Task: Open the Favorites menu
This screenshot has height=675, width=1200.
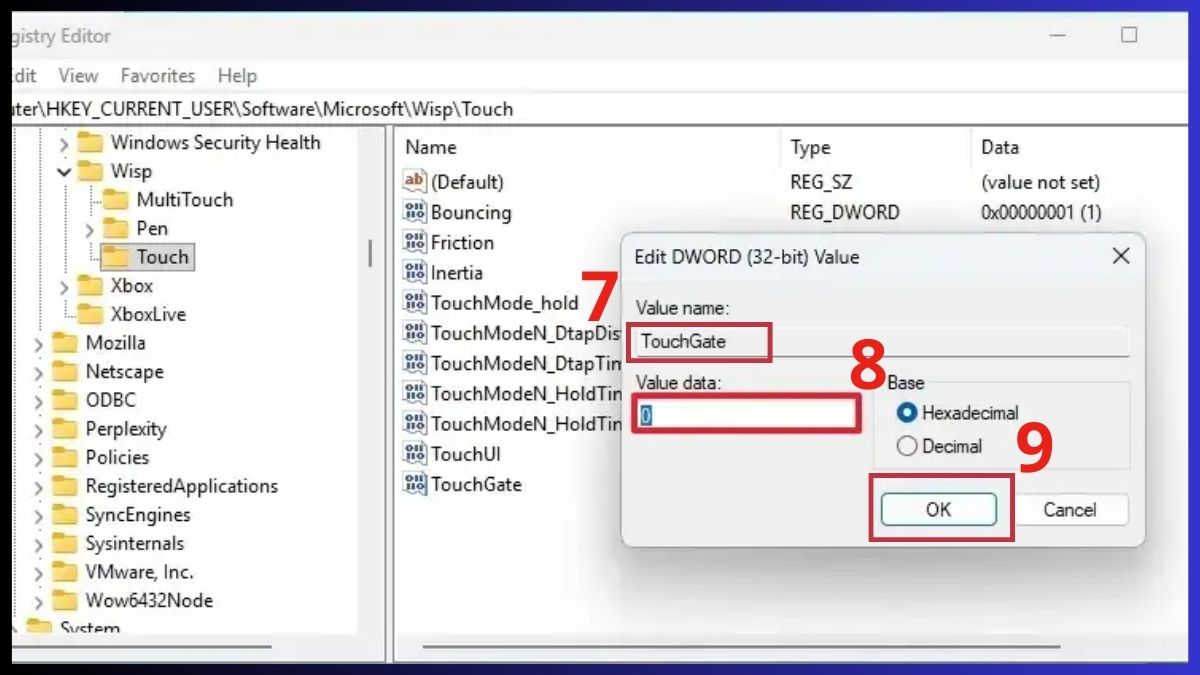Action: [158, 75]
